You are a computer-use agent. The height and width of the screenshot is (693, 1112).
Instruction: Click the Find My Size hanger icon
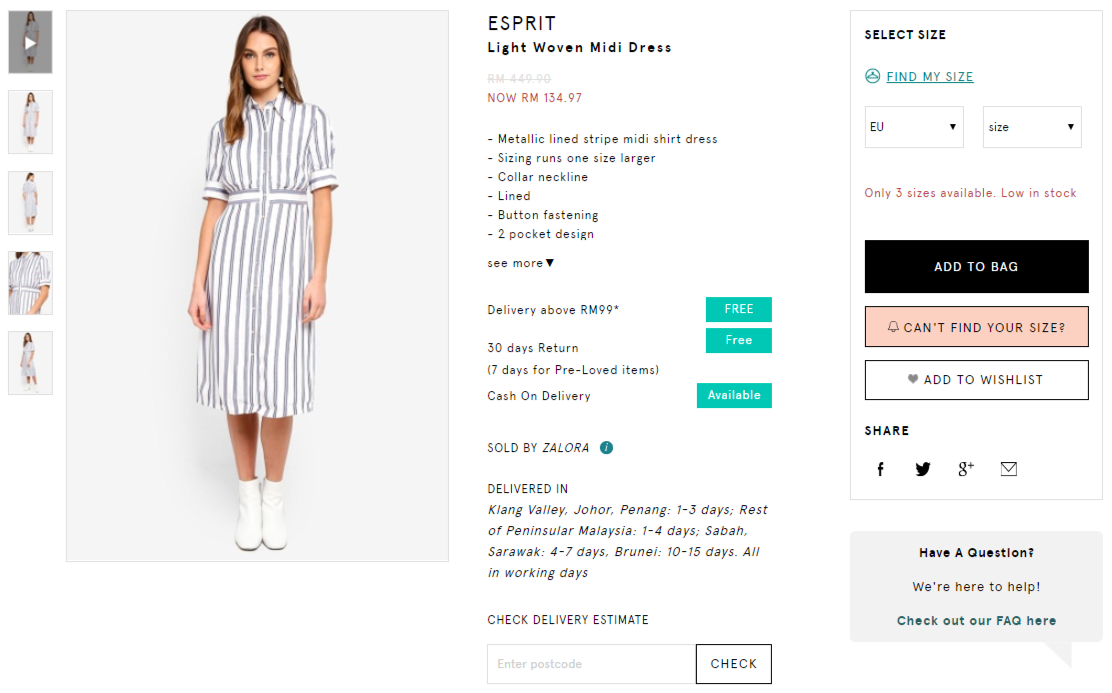pyautogui.click(x=873, y=76)
